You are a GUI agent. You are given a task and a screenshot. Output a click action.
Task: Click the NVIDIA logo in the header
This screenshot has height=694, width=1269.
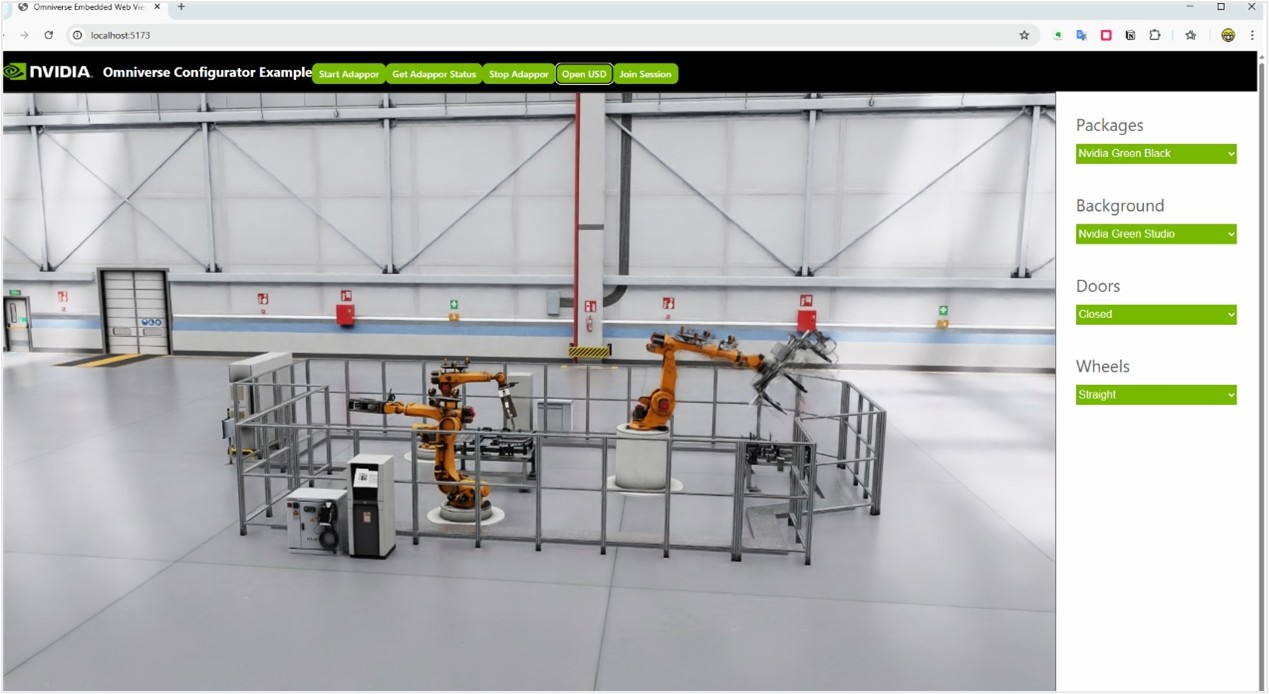coord(48,72)
